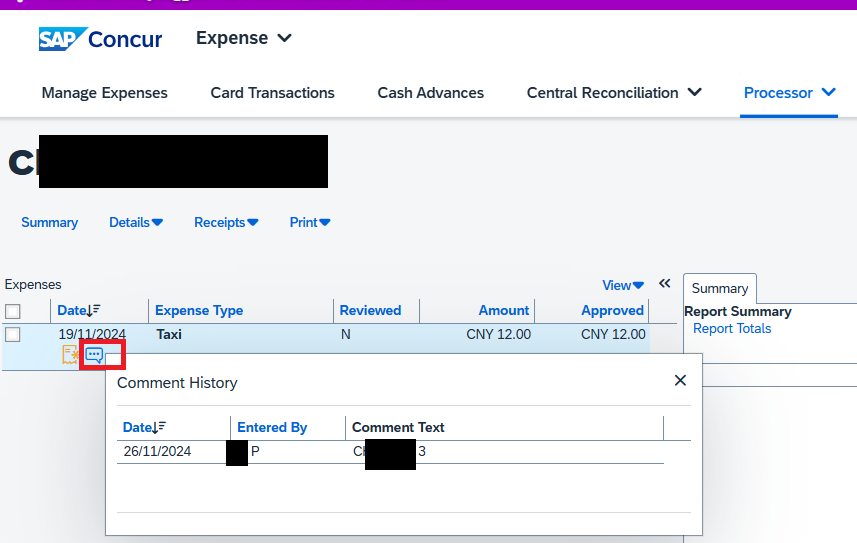Click the comment bubble icon on the Taxi row
This screenshot has width=857, height=543.
pos(94,355)
